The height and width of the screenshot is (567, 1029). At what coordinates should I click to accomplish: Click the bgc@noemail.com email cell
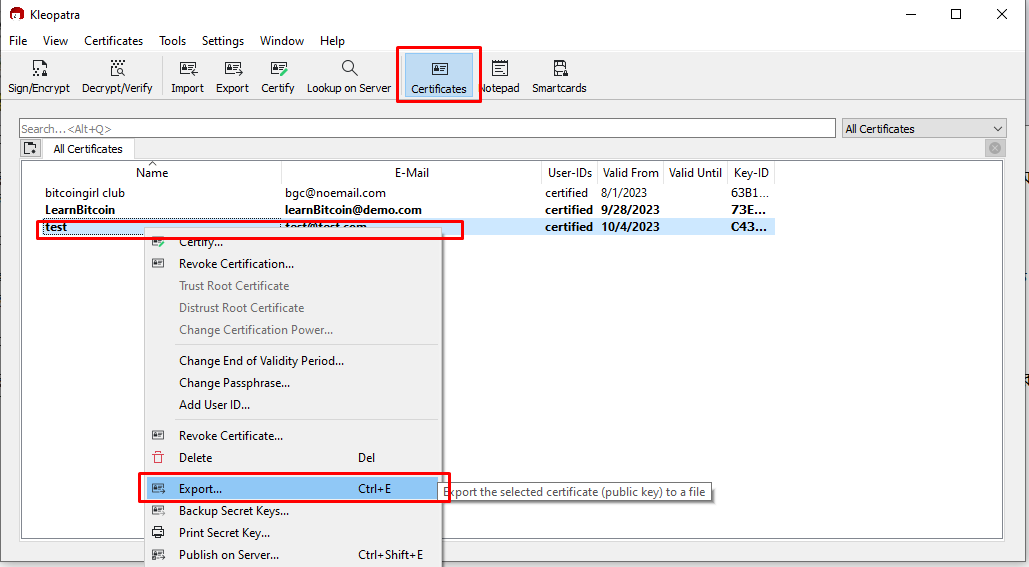coord(335,193)
